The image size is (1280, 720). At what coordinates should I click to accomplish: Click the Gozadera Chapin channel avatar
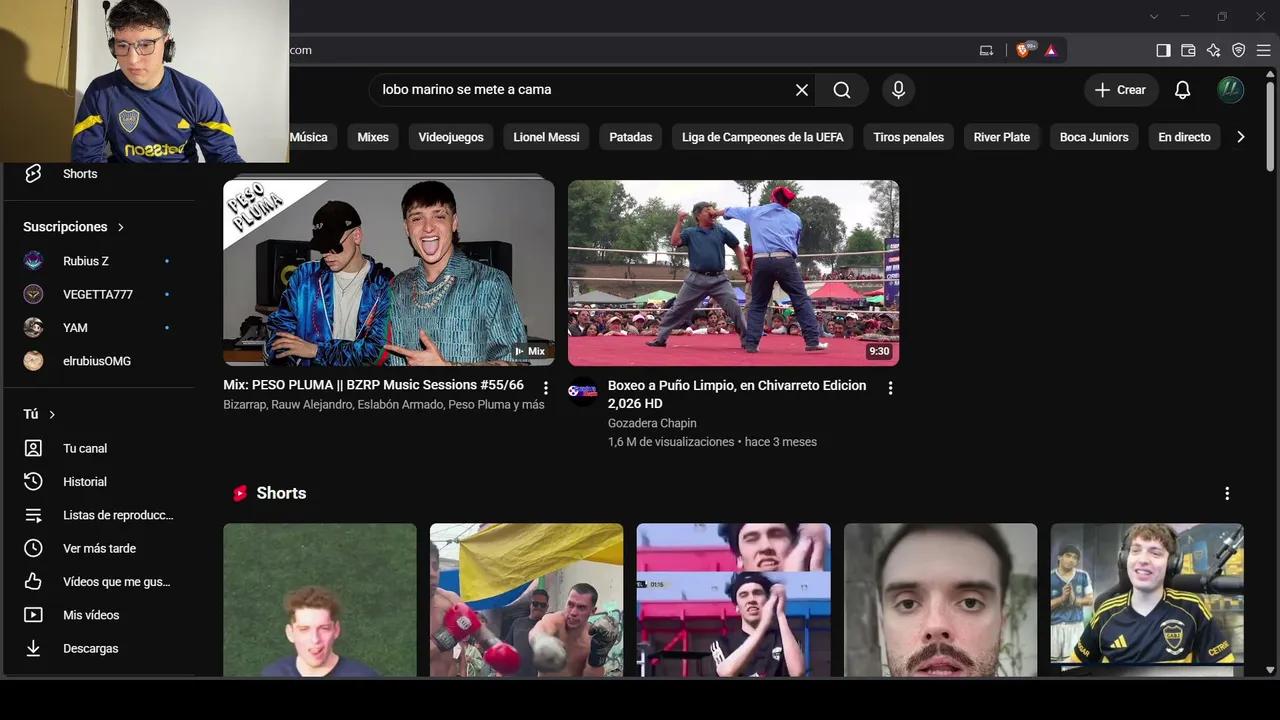pos(583,392)
